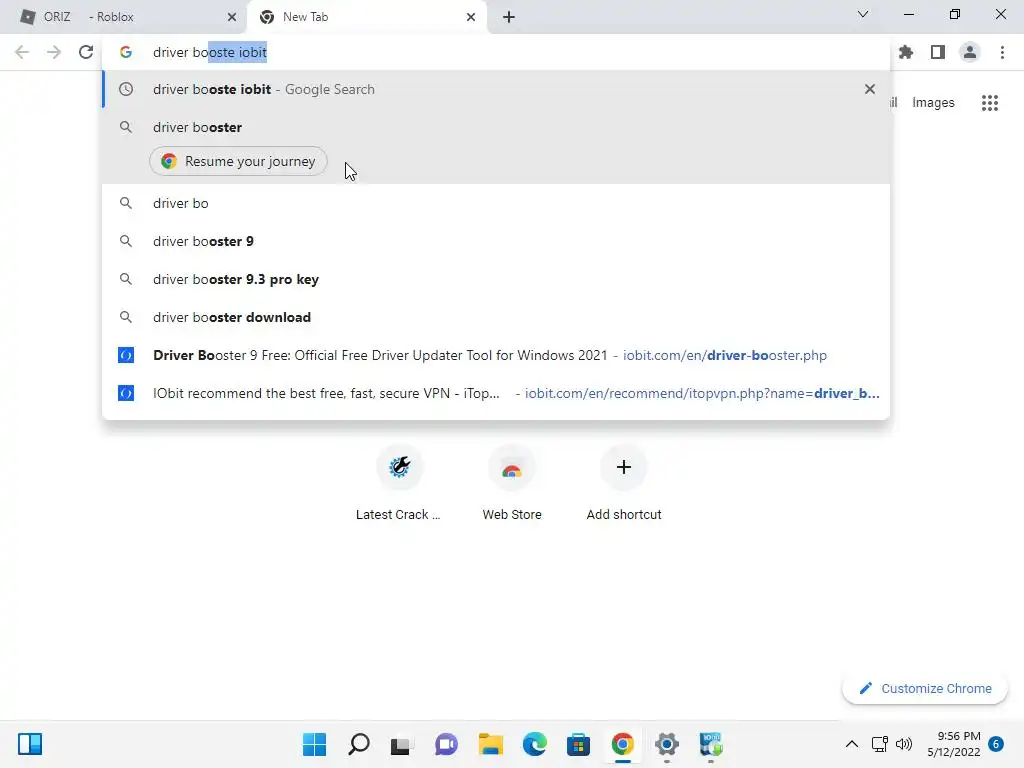Open the IObit recommend VPN page suggestion
Screen dimensions: 1024x768
tap(496, 393)
